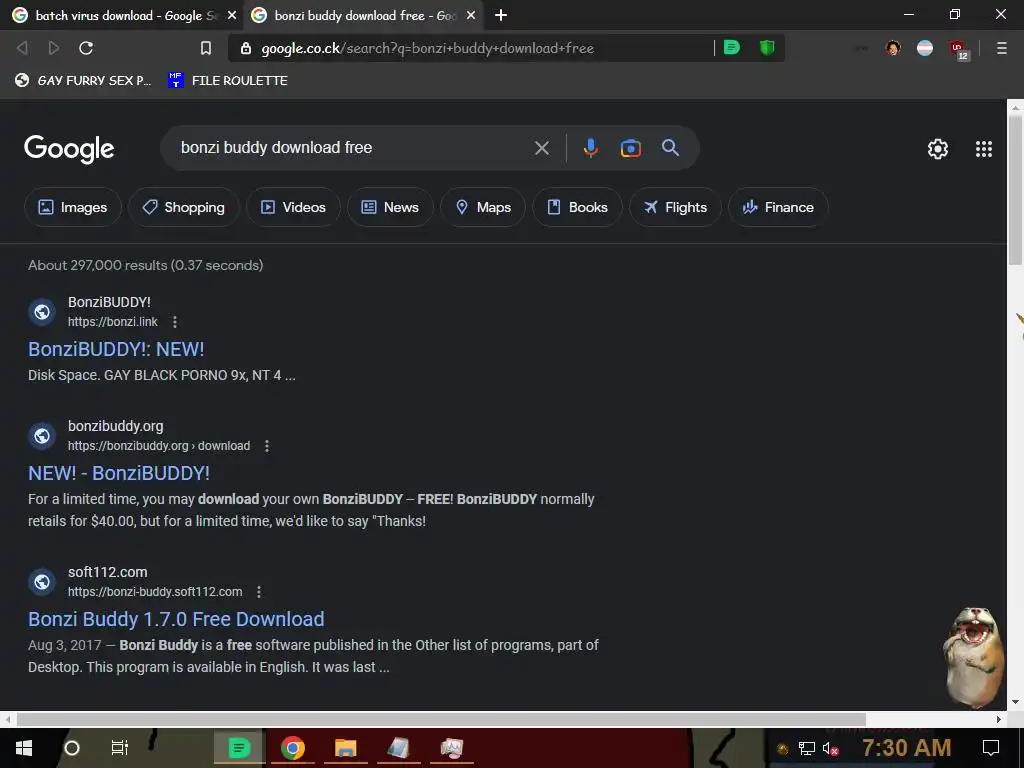Open Cortana search circle on taskbar
This screenshot has width=1024, height=768.
pos(72,748)
